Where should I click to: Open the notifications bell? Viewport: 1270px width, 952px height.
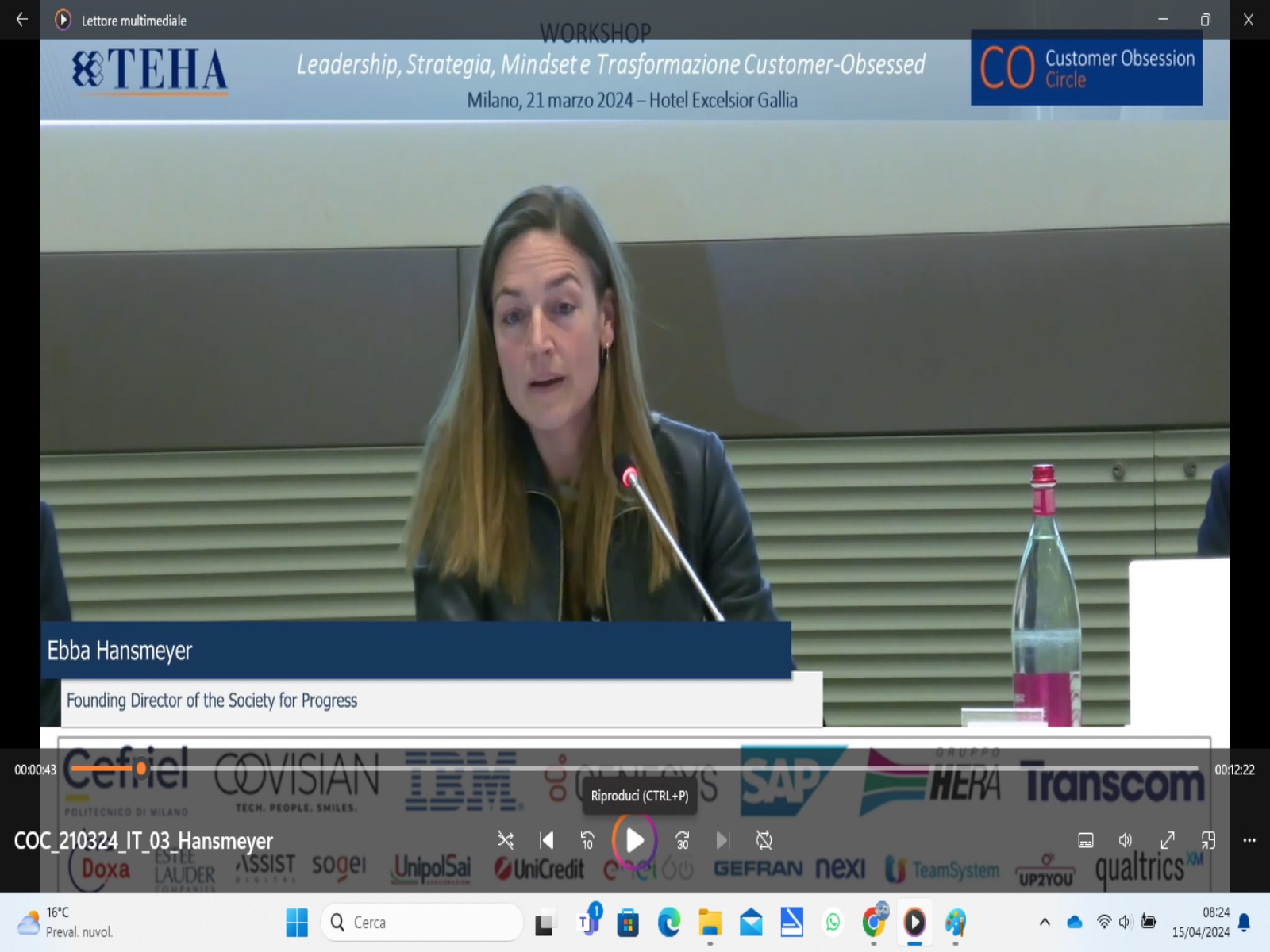pyautogui.click(x=1245, y=922)
